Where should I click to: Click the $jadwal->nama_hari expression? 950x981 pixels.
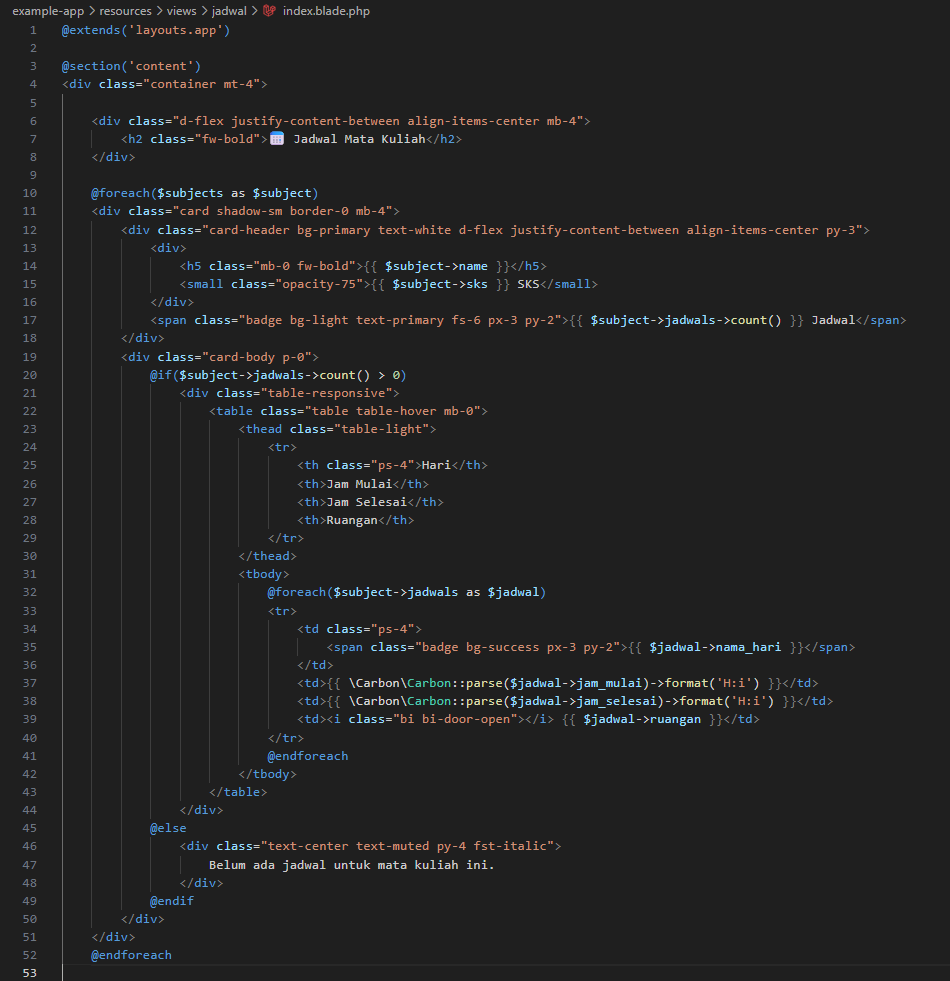(715, 648)
